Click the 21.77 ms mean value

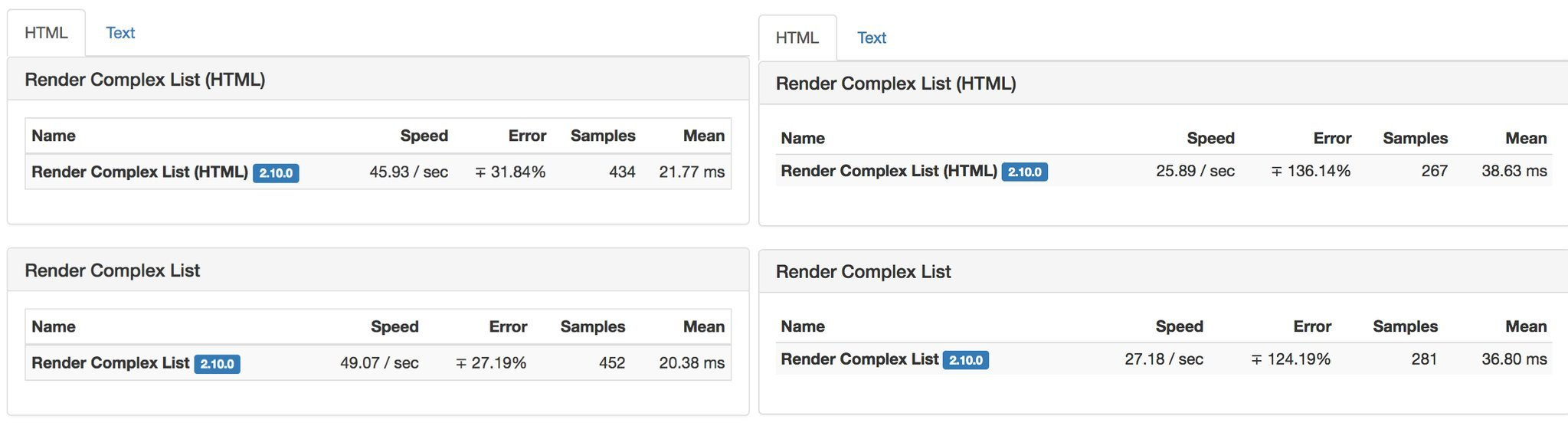pyautogui.click(x=691, y=172)
